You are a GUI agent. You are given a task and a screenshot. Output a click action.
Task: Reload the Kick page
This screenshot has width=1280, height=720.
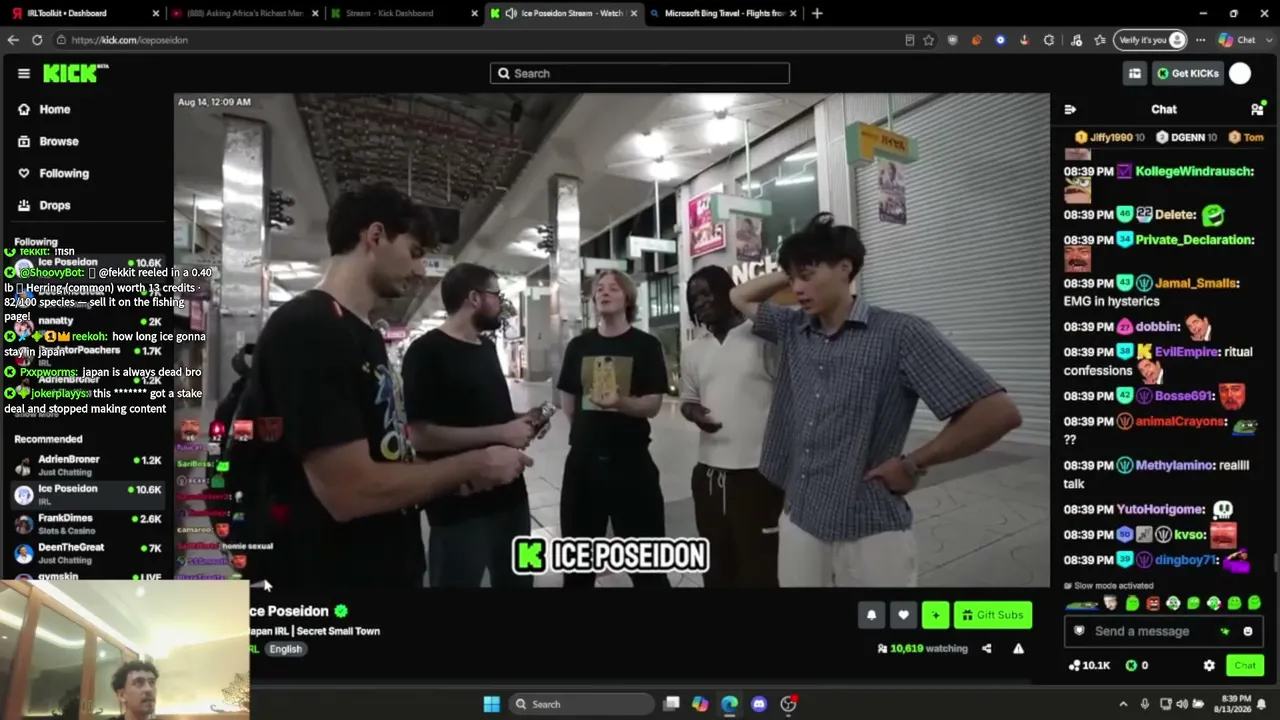point(37,40)
